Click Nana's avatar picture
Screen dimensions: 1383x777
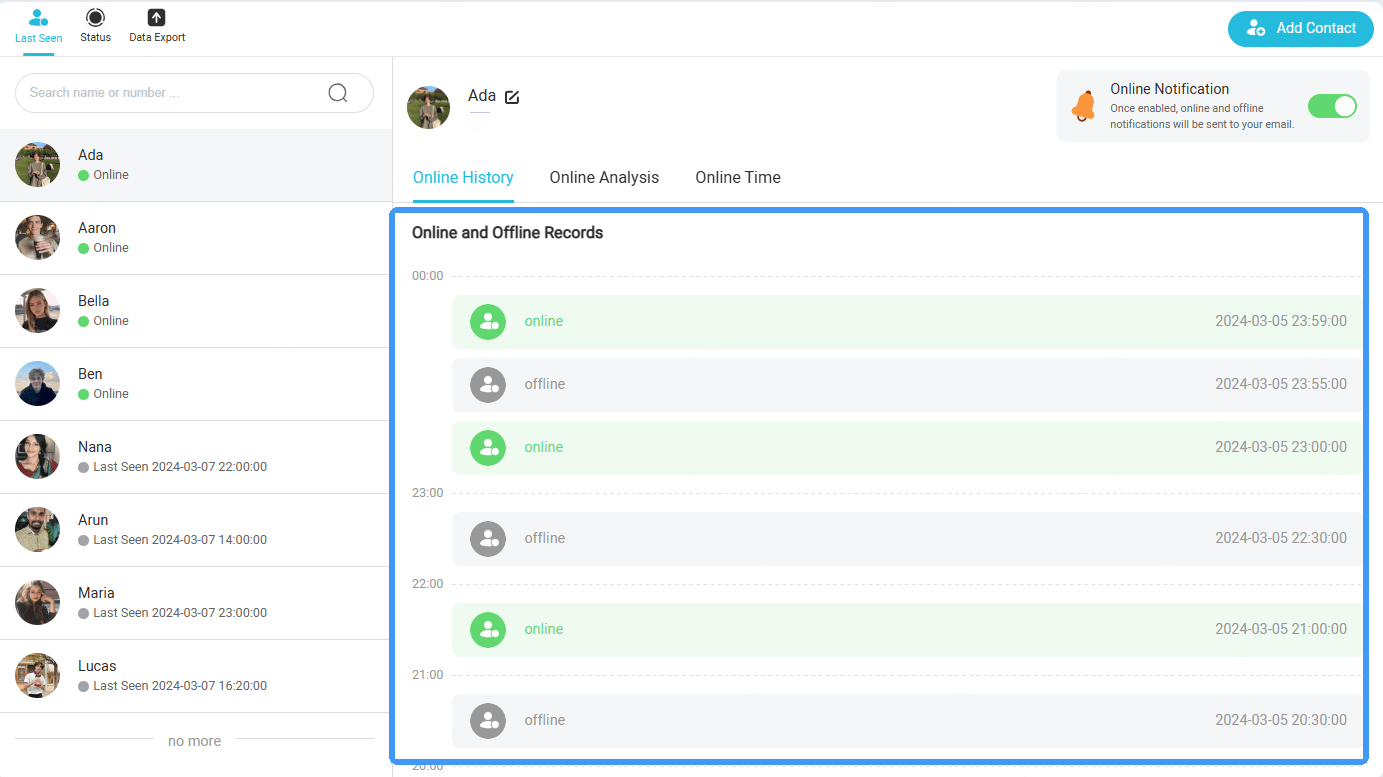(38, 457)
